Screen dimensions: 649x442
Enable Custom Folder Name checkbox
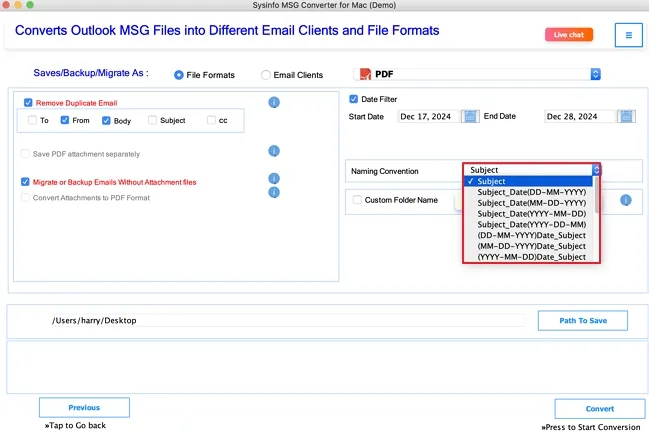pos(357,200)
